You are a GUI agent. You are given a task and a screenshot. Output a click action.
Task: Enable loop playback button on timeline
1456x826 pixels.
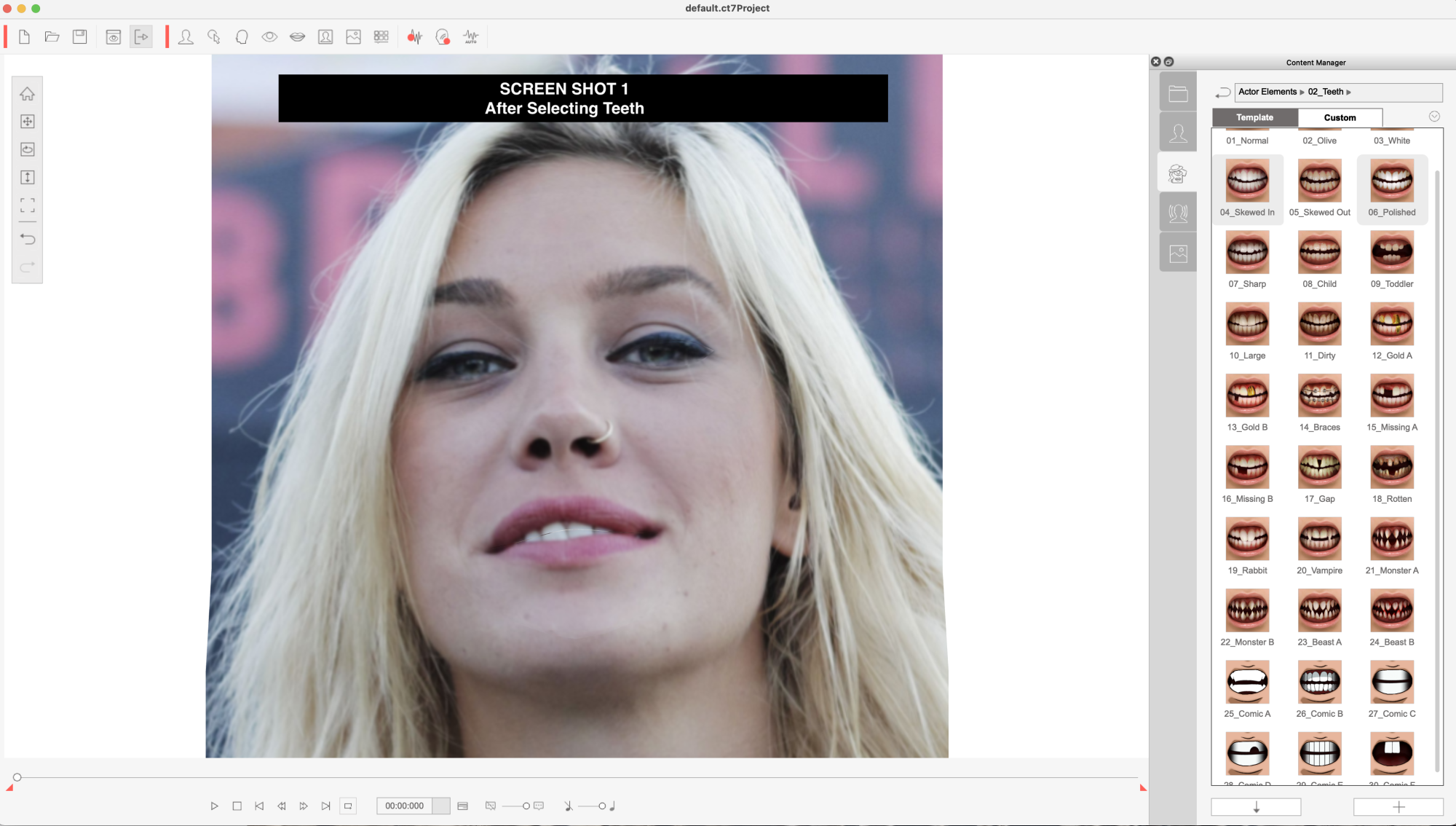(349, 805)
